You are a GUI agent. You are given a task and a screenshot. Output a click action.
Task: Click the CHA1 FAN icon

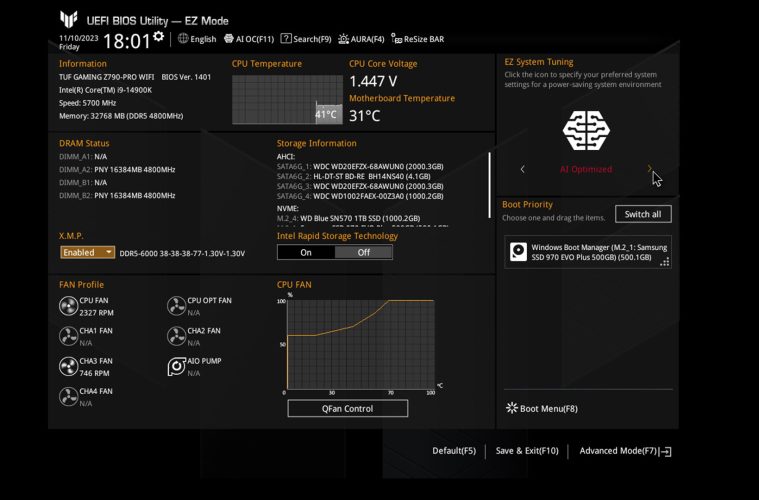(x=68, y=336)
